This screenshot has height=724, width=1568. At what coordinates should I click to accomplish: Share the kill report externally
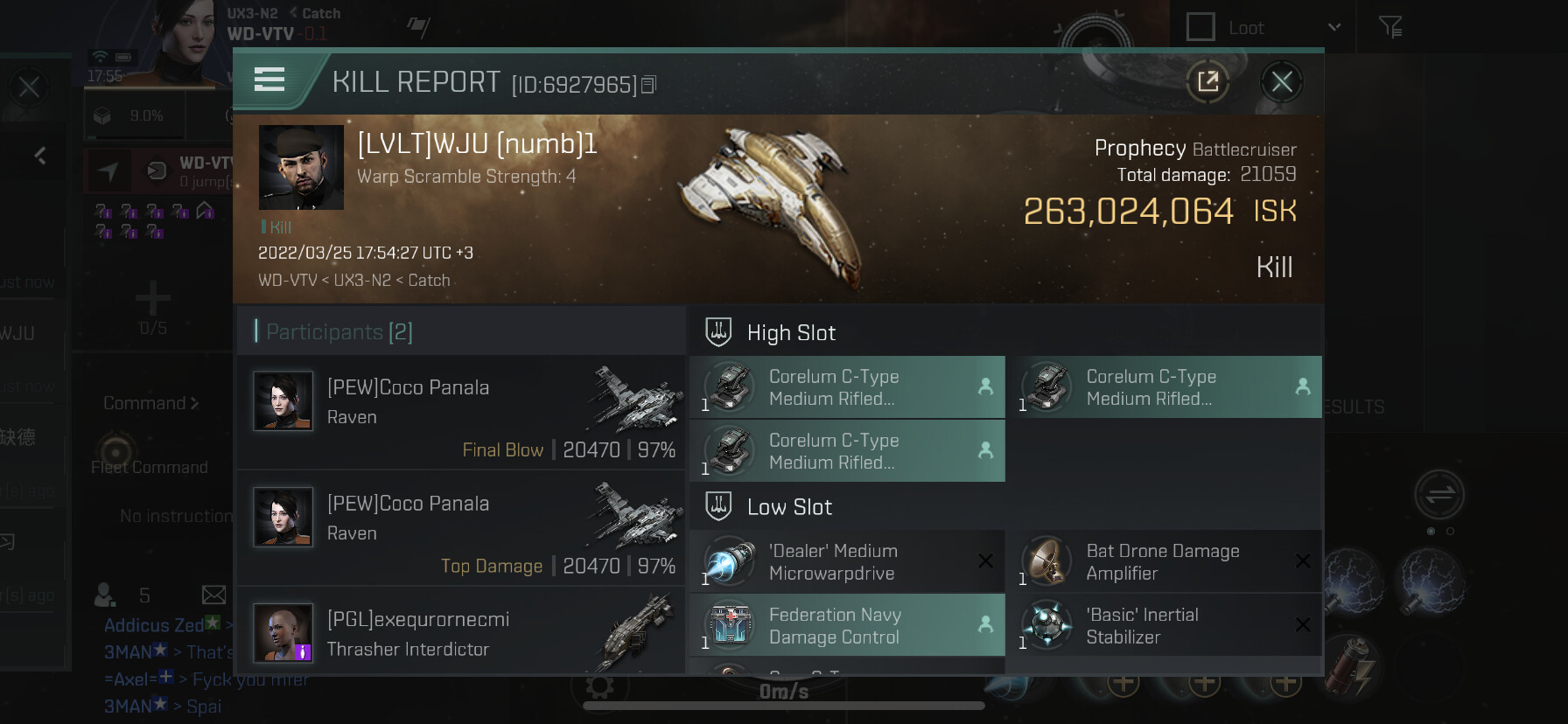1207,82
